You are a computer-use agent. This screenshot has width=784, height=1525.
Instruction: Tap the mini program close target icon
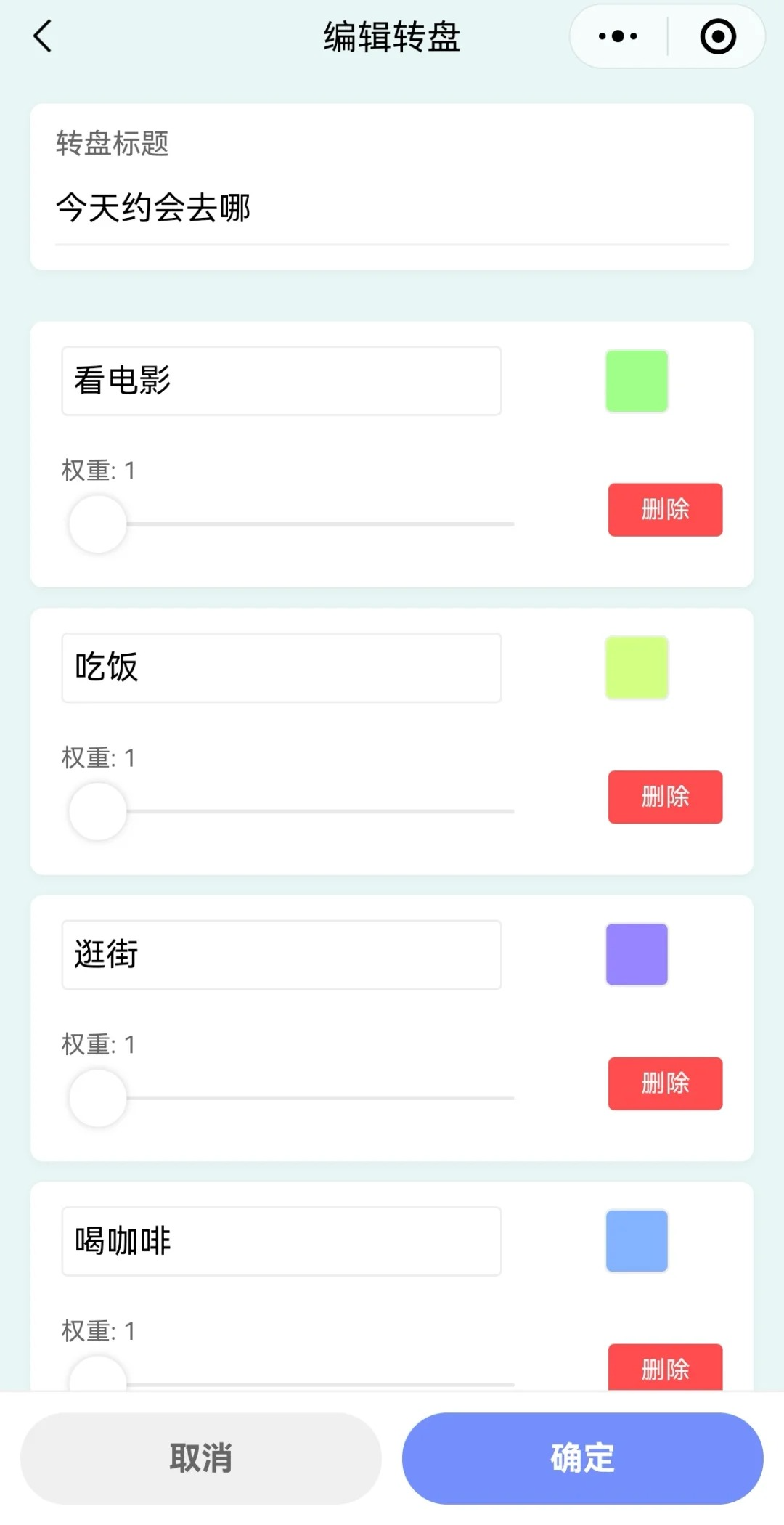coord(718,36)
